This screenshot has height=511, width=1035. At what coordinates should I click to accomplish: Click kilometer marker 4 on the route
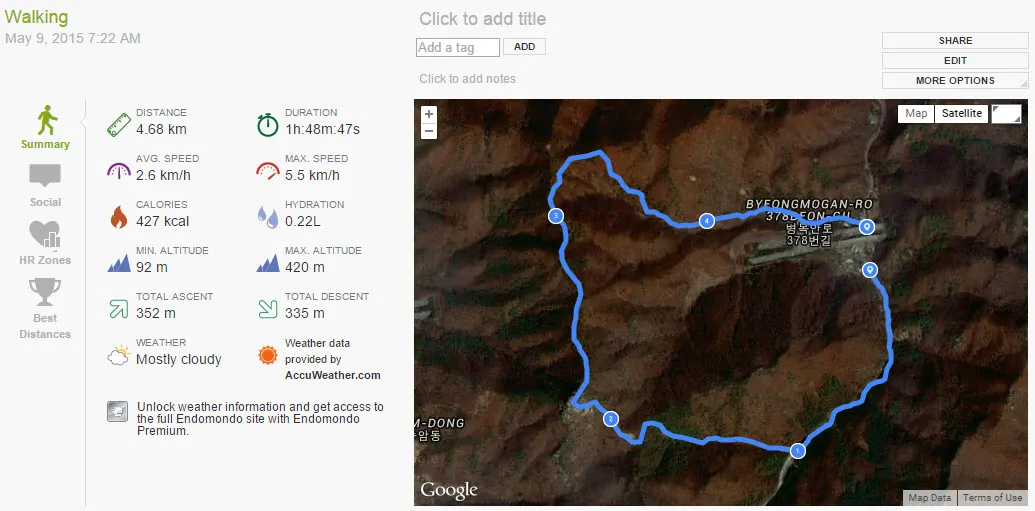[x=707, y=221]
